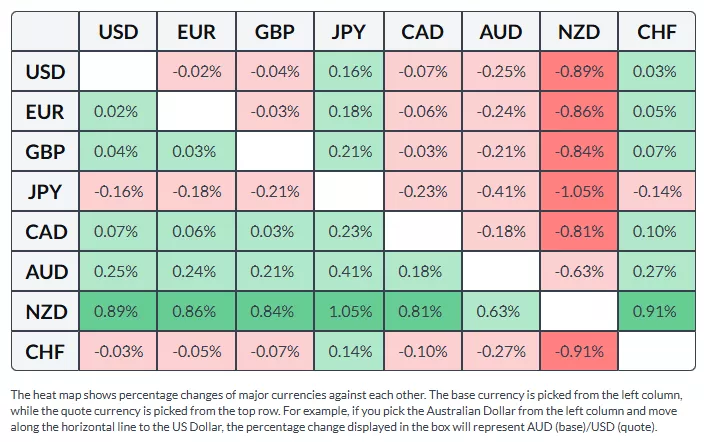704x442 pixels.
Task: Select the AUD row header on the left
Action: tap(46, 271)
